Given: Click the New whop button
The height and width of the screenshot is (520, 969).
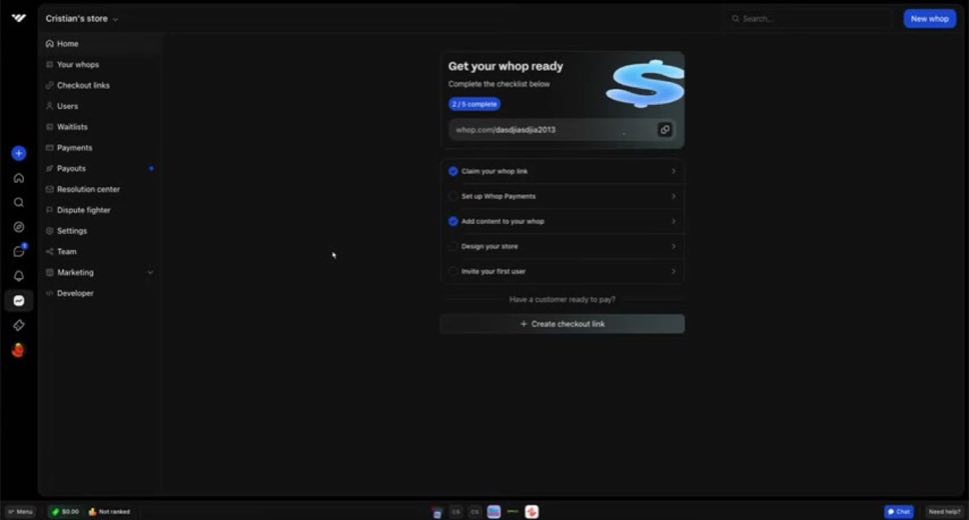Looking at the screenshot, I should (929, 19).
